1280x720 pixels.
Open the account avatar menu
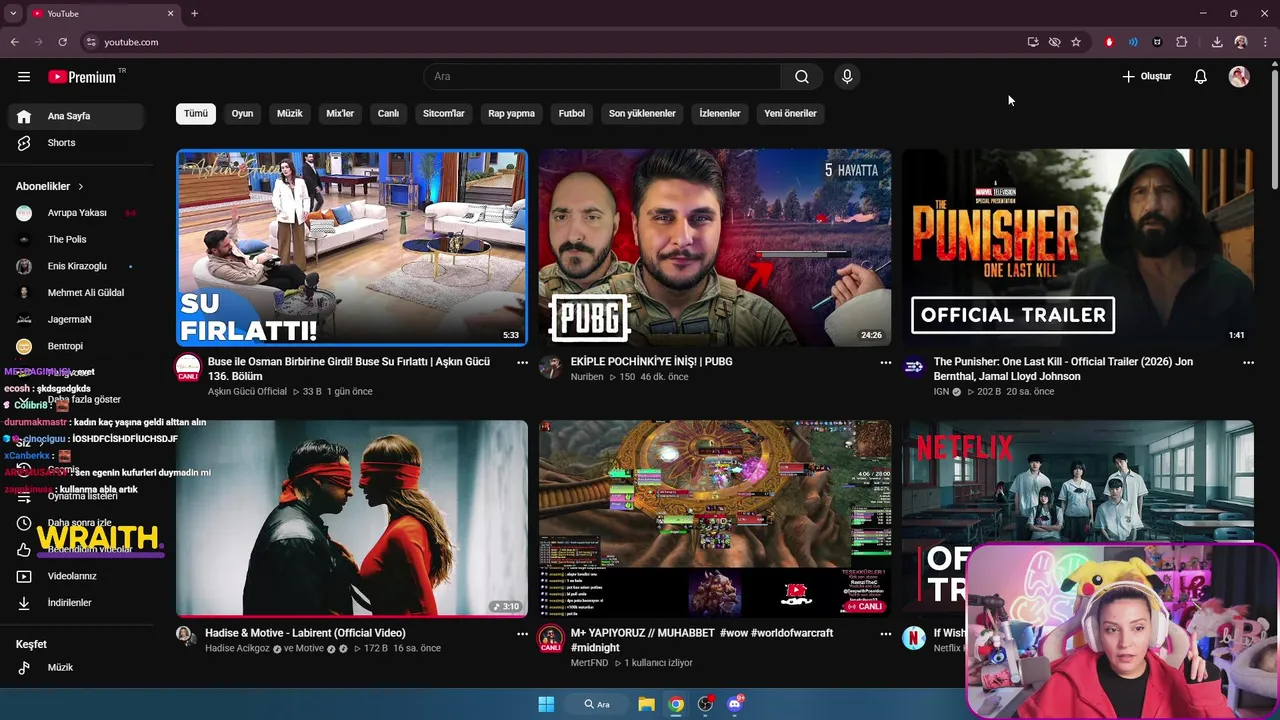[x=1239, y=77]
